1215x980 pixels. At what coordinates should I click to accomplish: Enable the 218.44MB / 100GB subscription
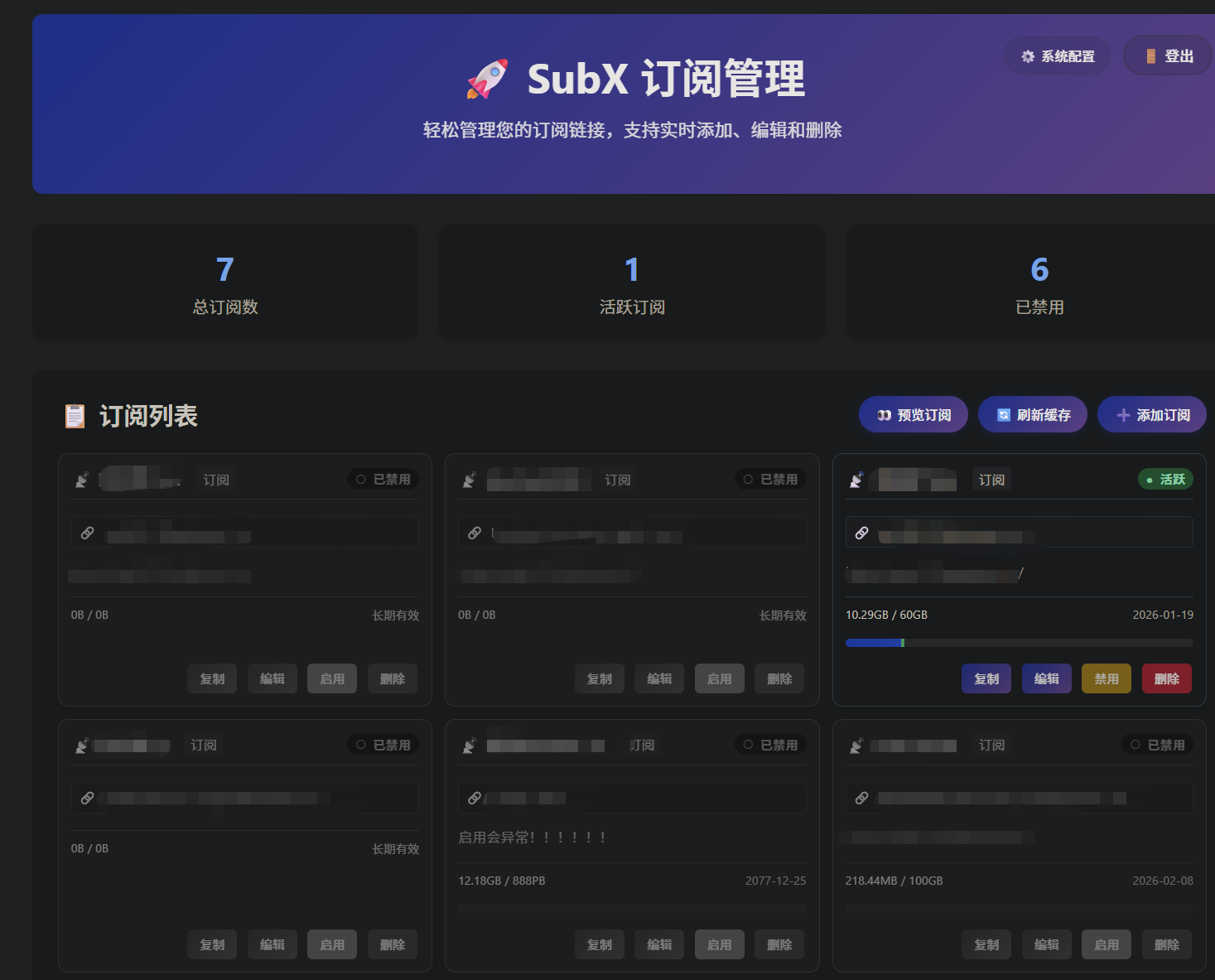click(1107, 944)
